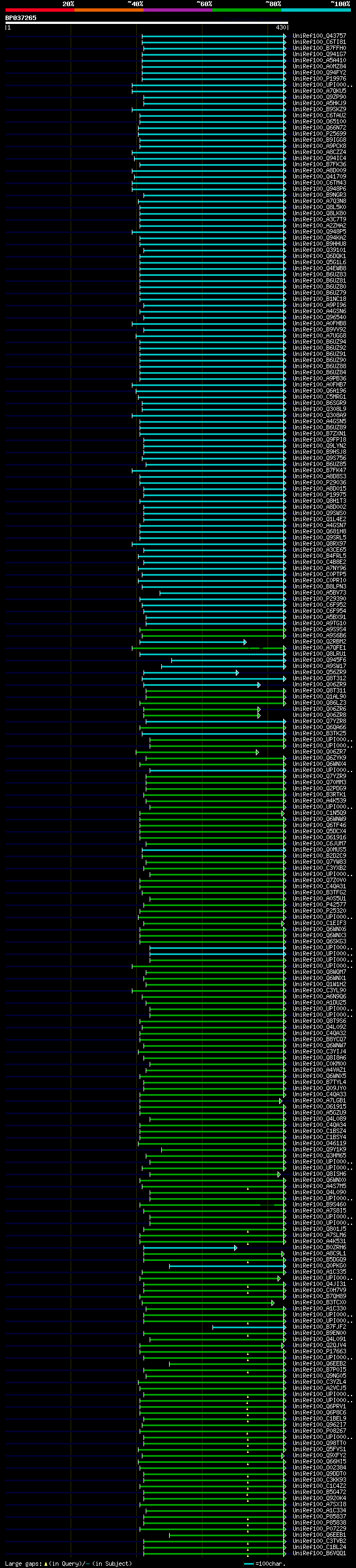
Task: Select hit label UniRef100_C1N5Q9
Action: (x=319, y=813)
